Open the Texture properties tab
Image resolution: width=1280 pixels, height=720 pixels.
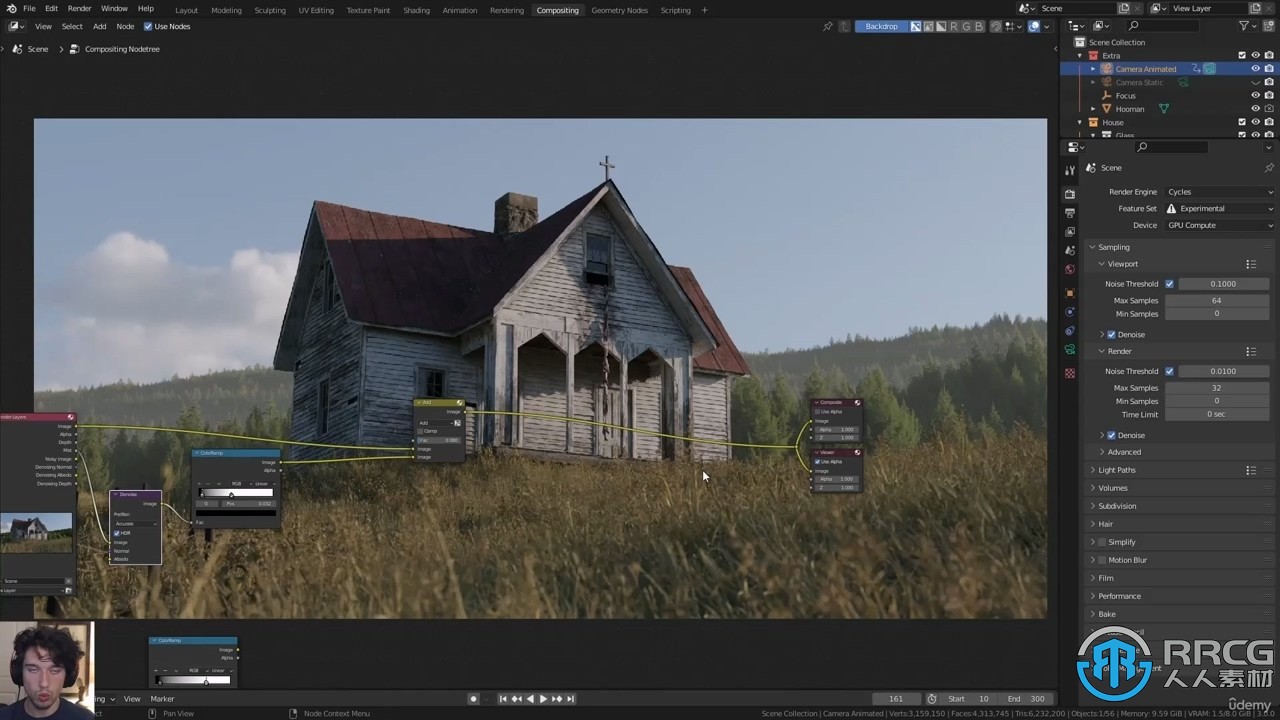[1070, 373]
